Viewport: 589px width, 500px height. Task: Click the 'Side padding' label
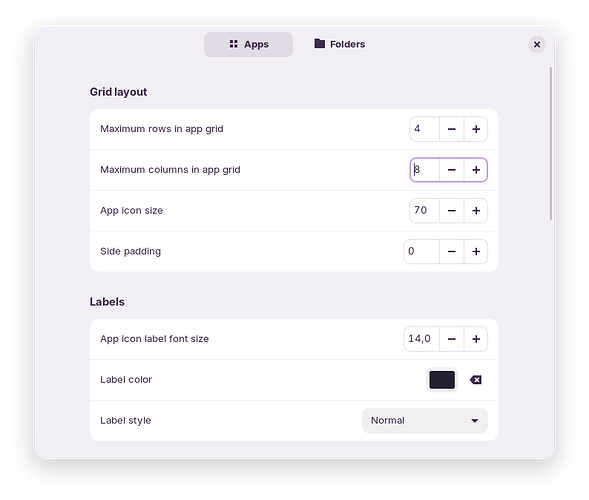130,251
